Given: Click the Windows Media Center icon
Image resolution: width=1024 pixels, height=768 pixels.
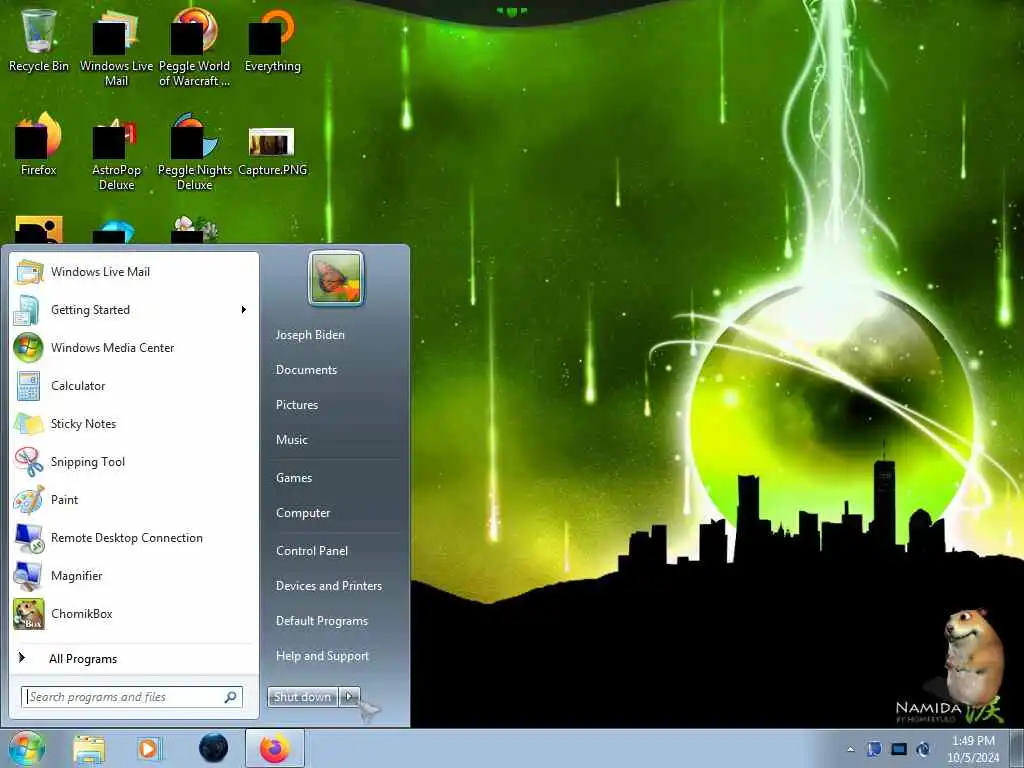Looking at the screenshot, I should (x=28, y=347).
